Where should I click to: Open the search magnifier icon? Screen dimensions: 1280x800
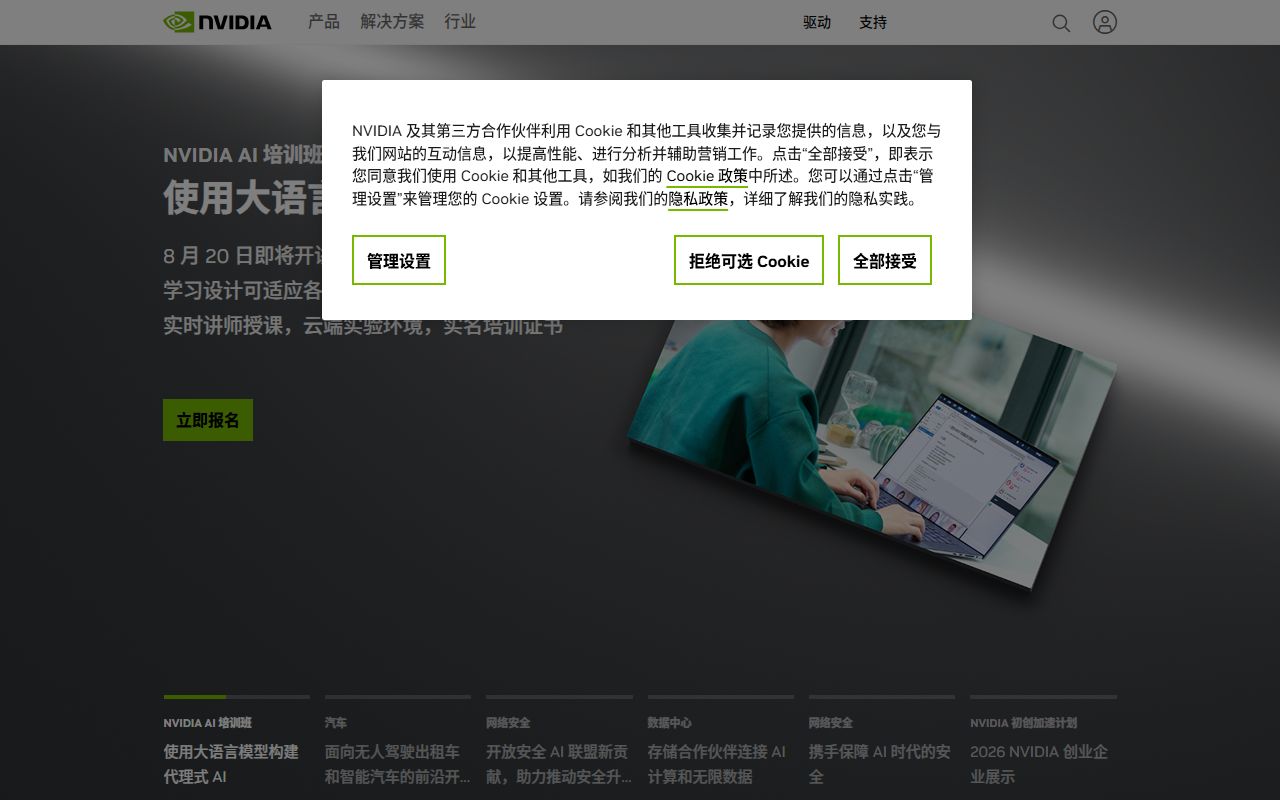(x=1061, y=23)
